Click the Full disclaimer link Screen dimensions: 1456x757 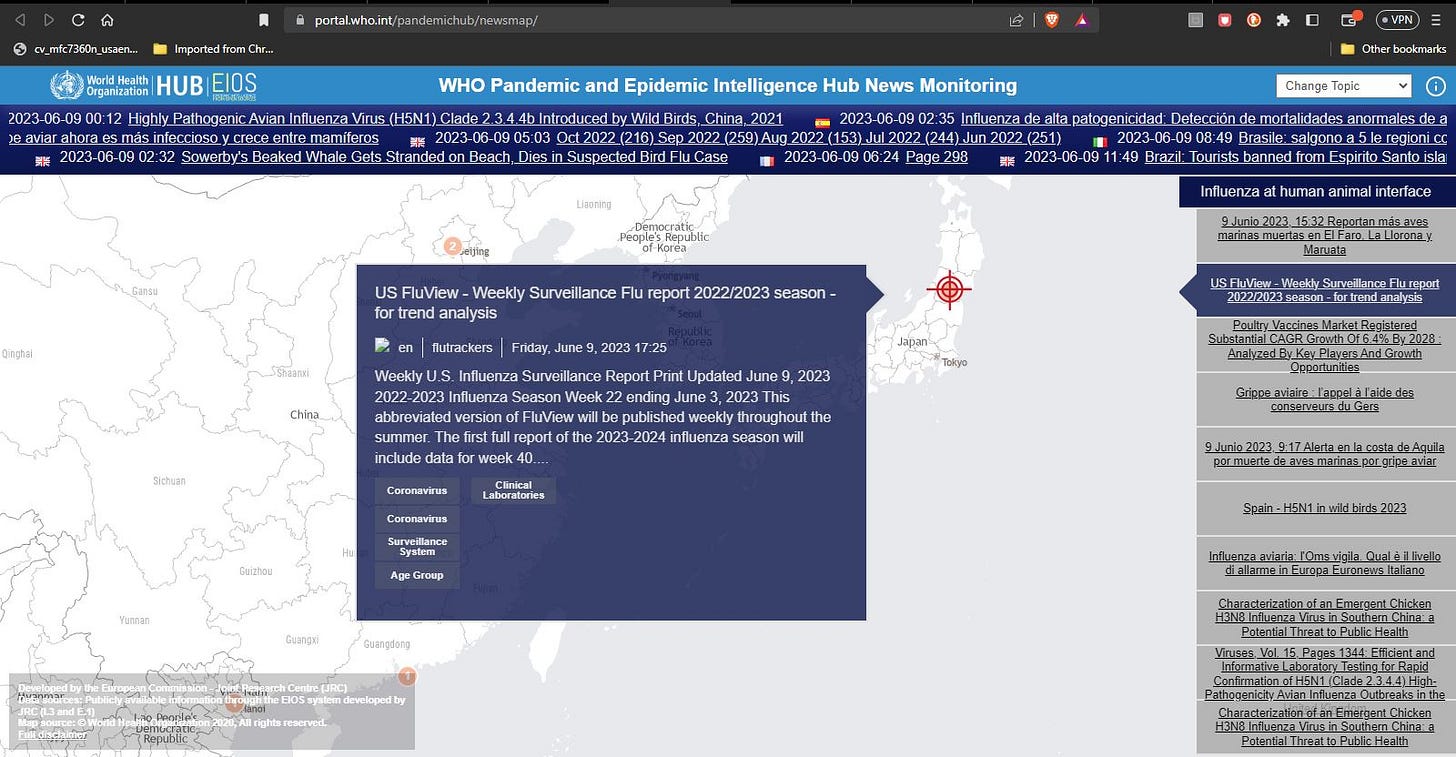[52, 735]
